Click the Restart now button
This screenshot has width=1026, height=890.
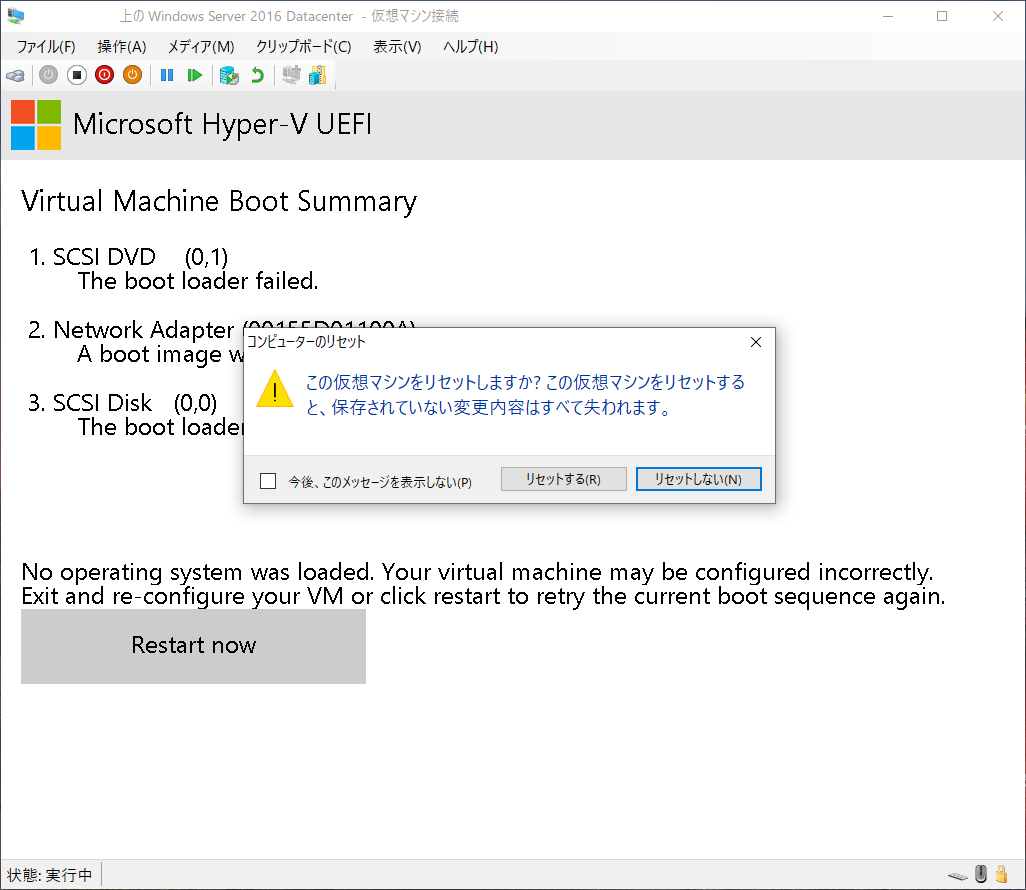point(193,646)
